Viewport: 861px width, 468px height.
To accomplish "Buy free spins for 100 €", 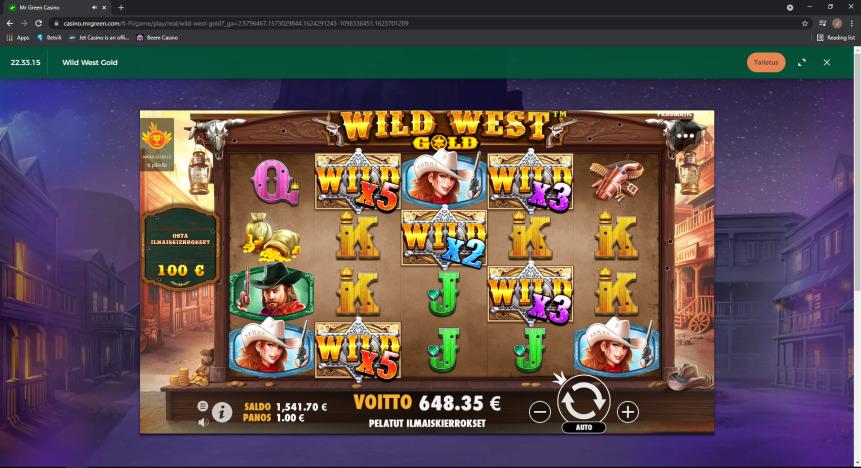I will pos(181,248).
